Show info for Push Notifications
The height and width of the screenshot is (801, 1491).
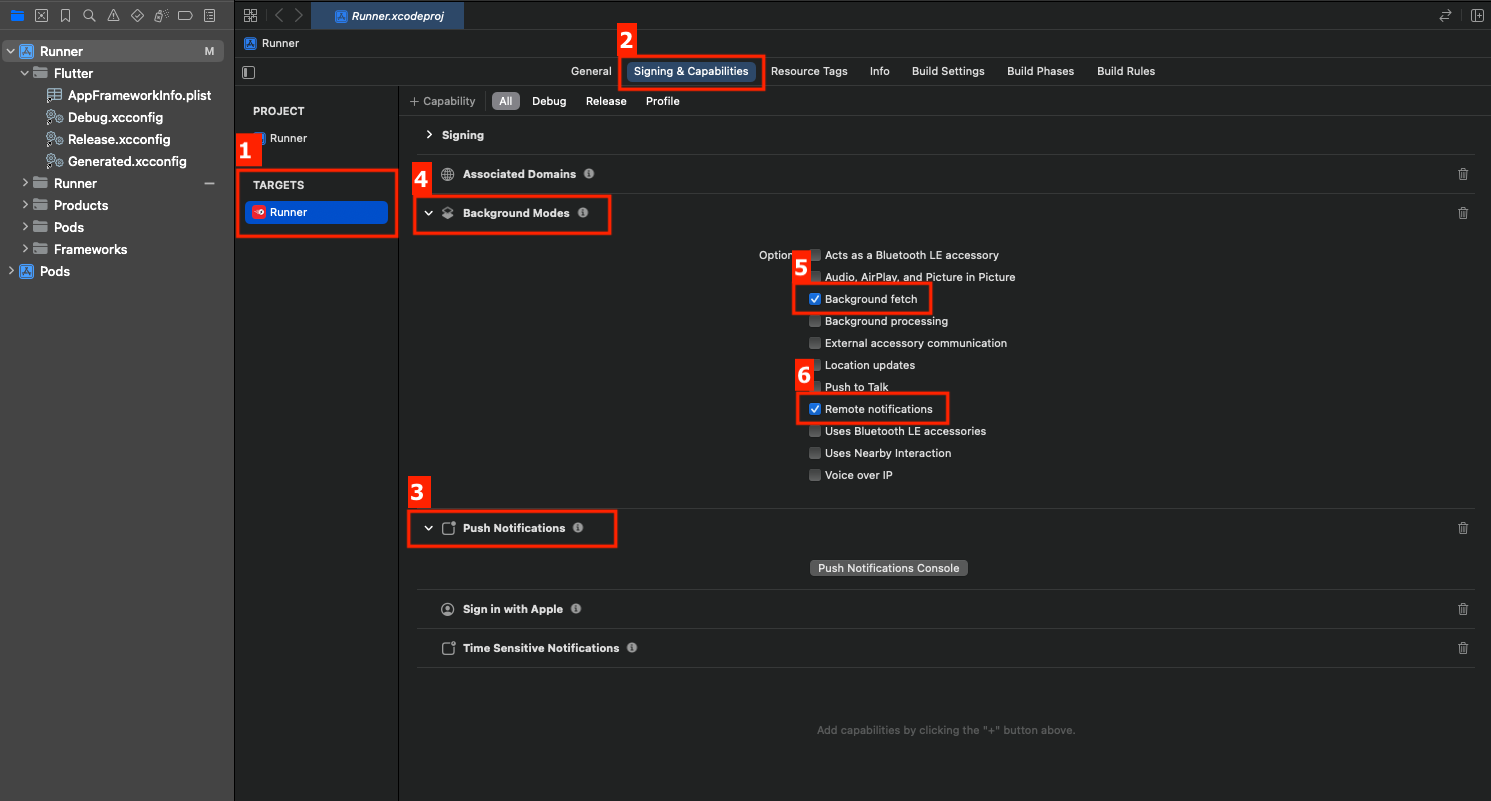[578, 528]
